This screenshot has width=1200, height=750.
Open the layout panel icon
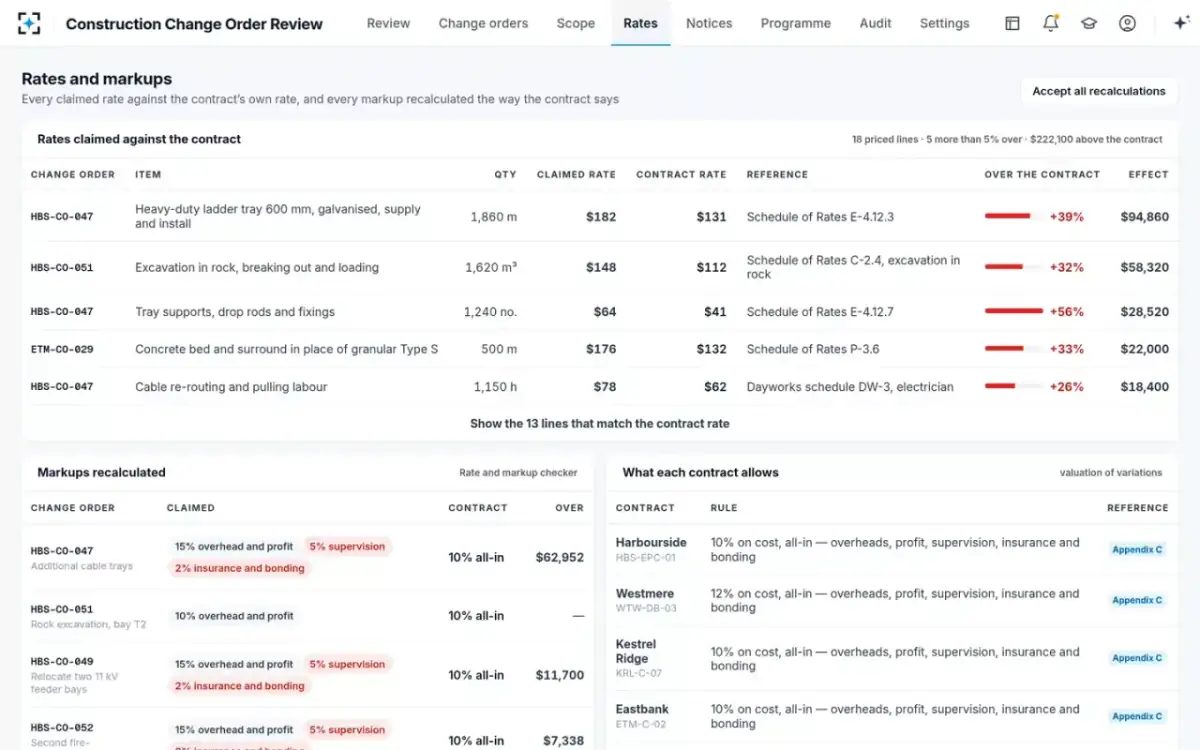point(1012,23)
